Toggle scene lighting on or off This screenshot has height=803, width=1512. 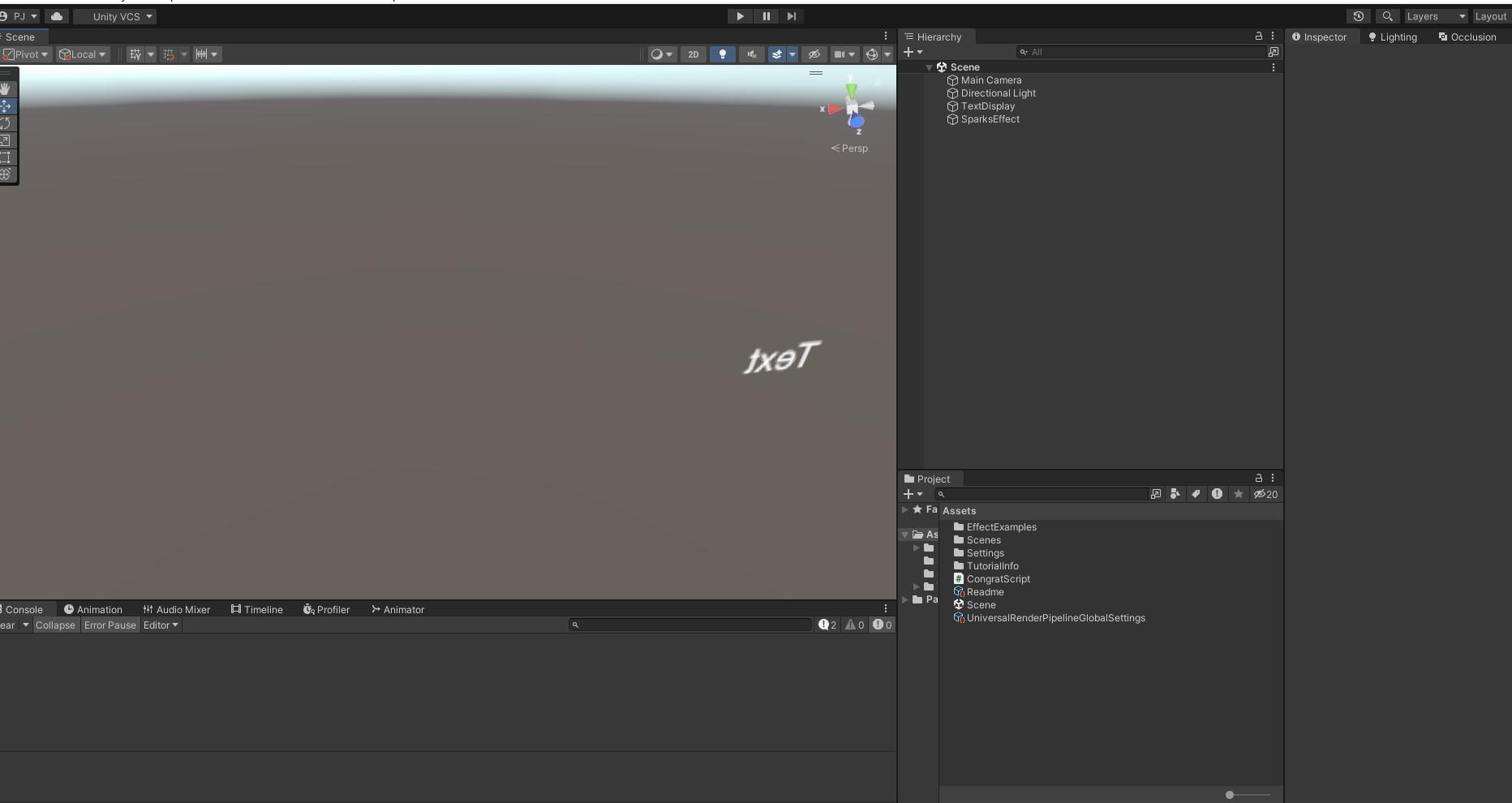click(722, 54)
